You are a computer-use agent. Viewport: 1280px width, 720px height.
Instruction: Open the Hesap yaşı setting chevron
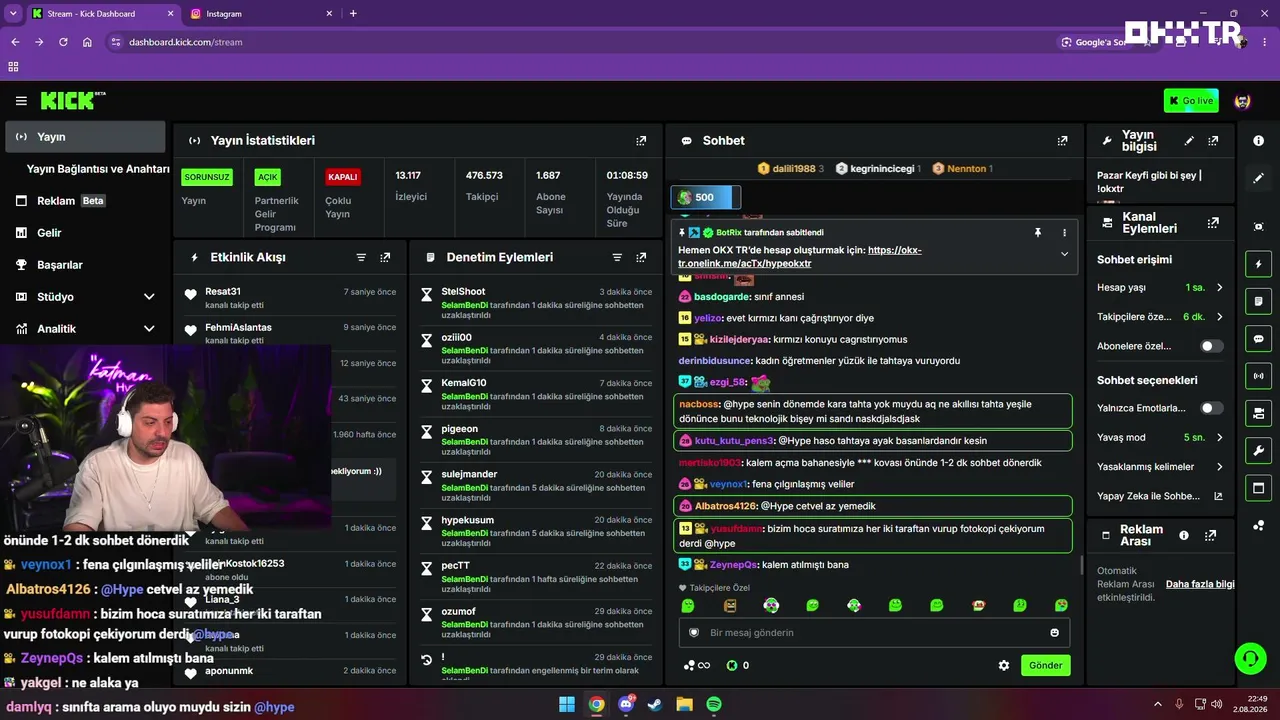point(1219,288)
